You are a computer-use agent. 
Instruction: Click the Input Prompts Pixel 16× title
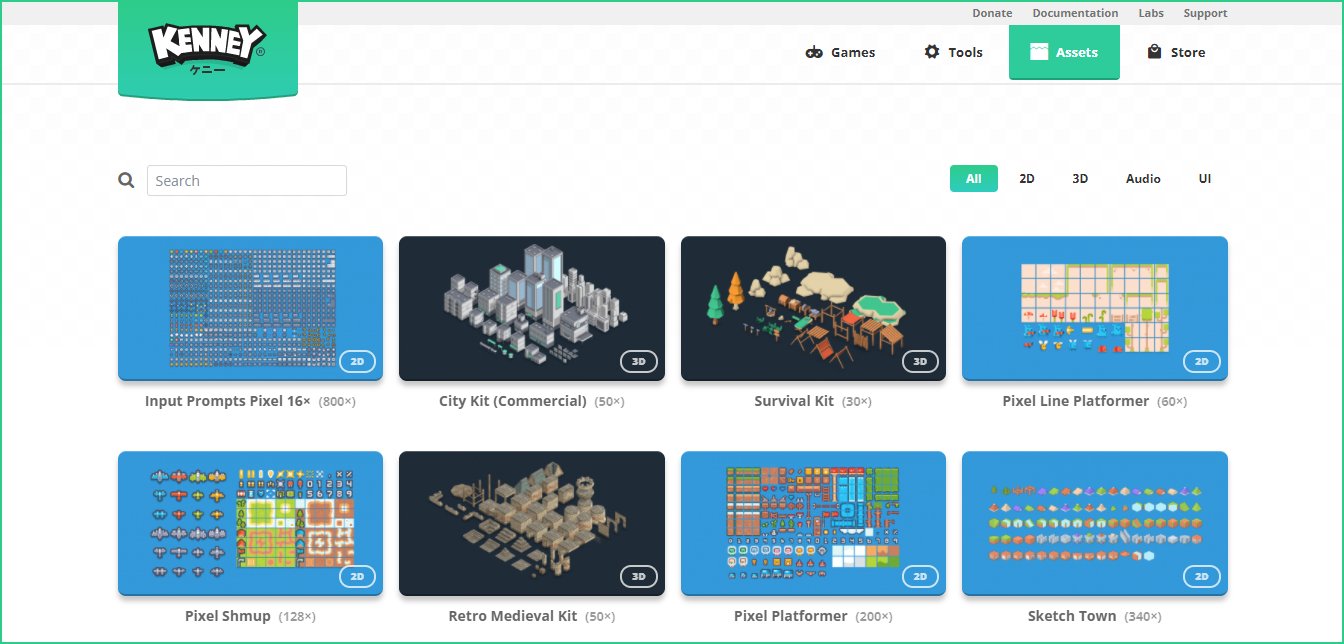coord(228,401)
